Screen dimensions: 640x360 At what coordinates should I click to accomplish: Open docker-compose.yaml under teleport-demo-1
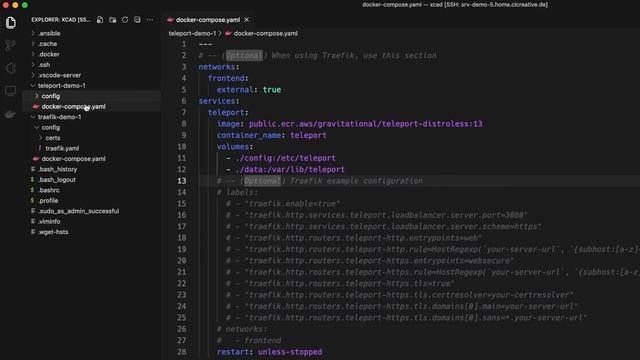coord(73,107)
